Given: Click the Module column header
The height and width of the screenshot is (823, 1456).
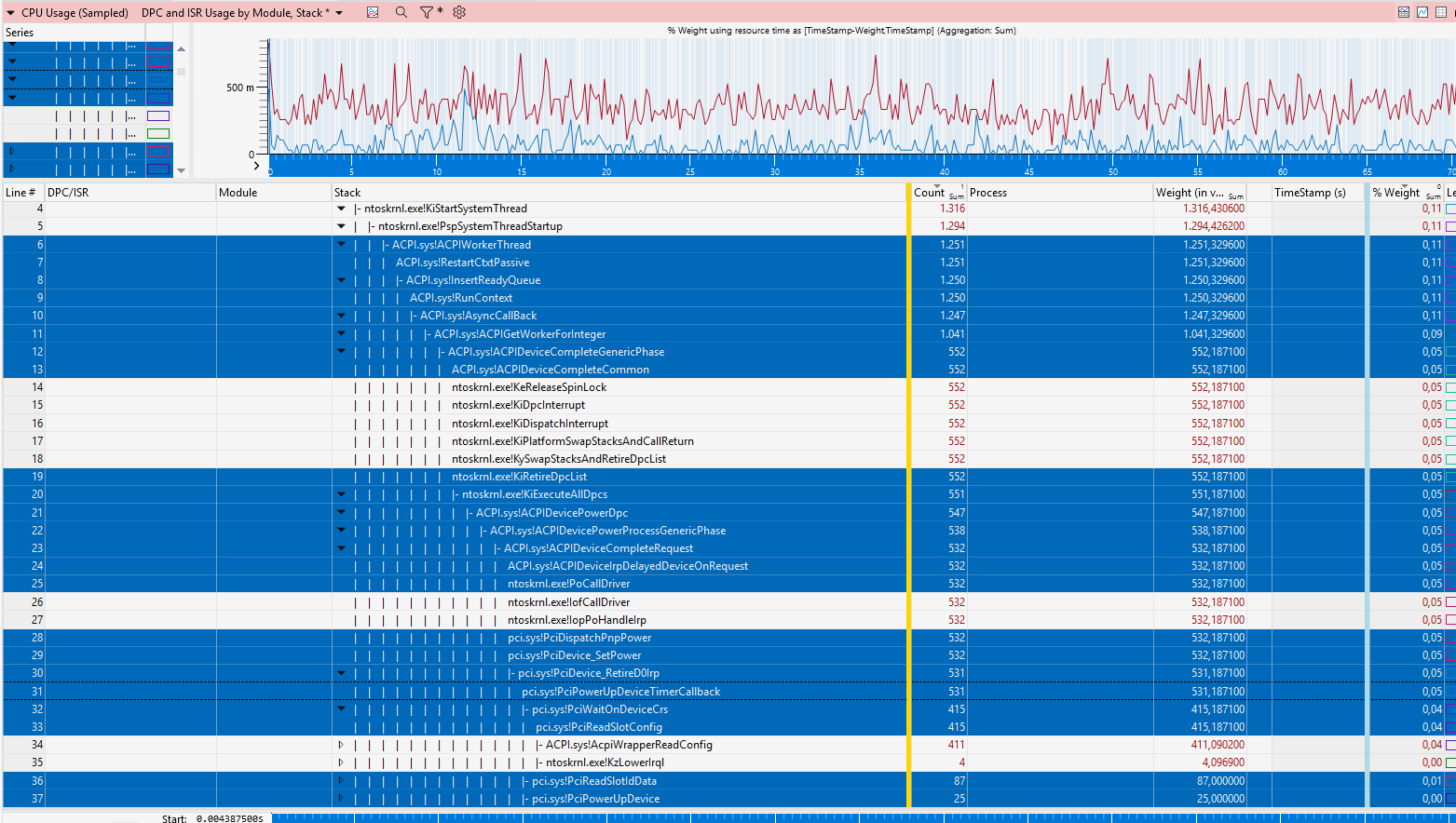Looking at the screenshot, I should (x=274, y=193).
